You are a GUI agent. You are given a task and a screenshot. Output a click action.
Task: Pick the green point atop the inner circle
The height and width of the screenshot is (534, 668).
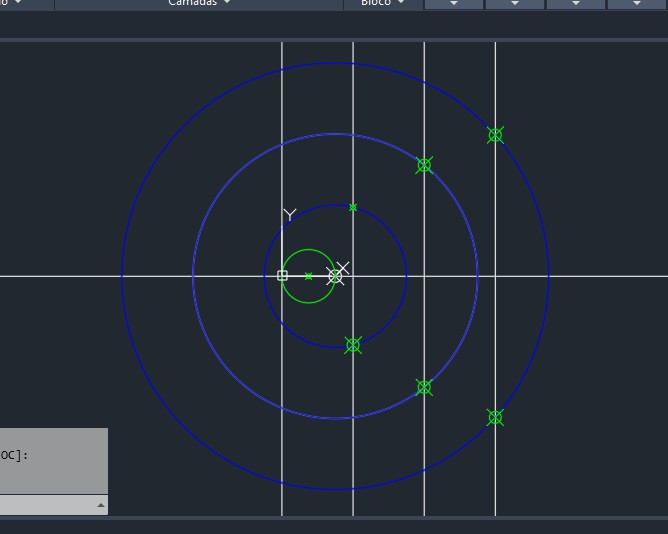tap(353, 208)
